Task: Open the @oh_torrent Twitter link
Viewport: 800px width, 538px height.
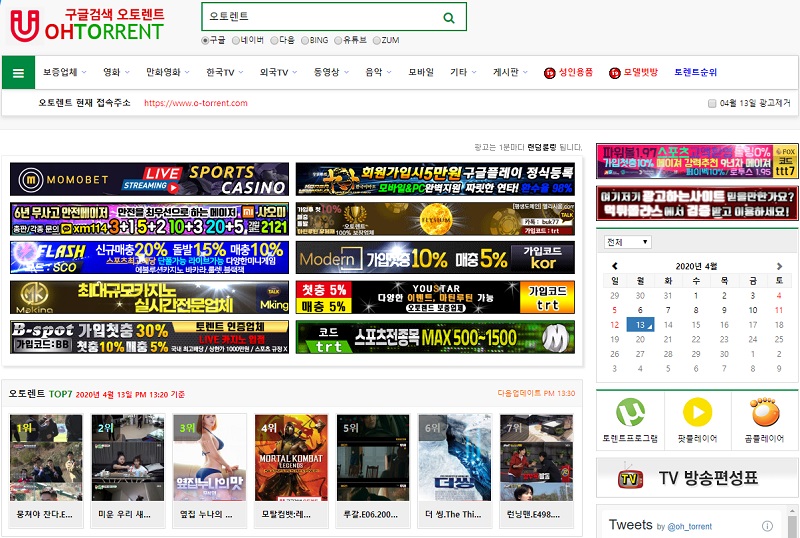Action: [x=689, y=526]
